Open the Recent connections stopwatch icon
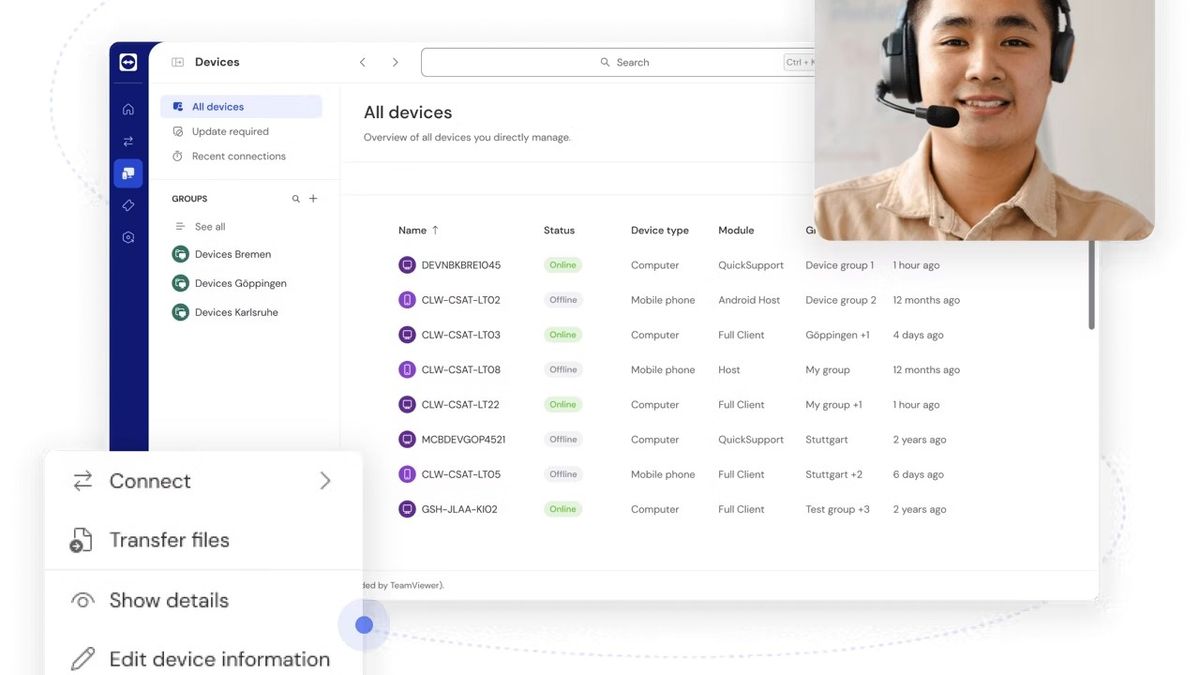The width and height of the screenshot is (1200, 675). [x=177, y=155]
